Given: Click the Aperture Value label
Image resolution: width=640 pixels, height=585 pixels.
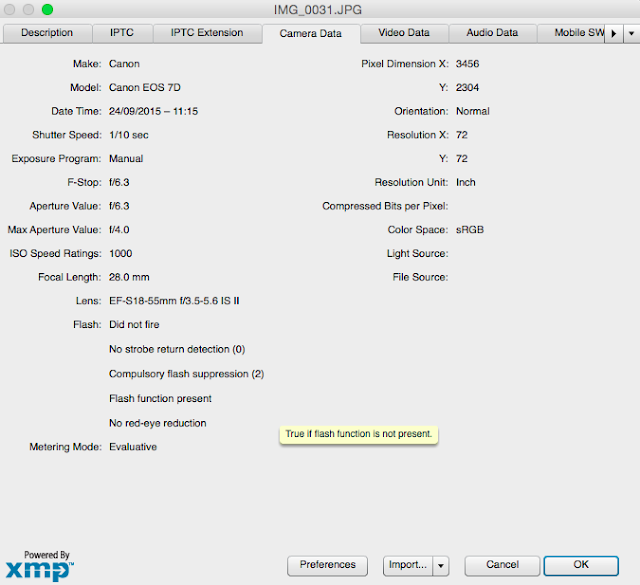Looking at the screenshot, I should click(x=65, y=206).
